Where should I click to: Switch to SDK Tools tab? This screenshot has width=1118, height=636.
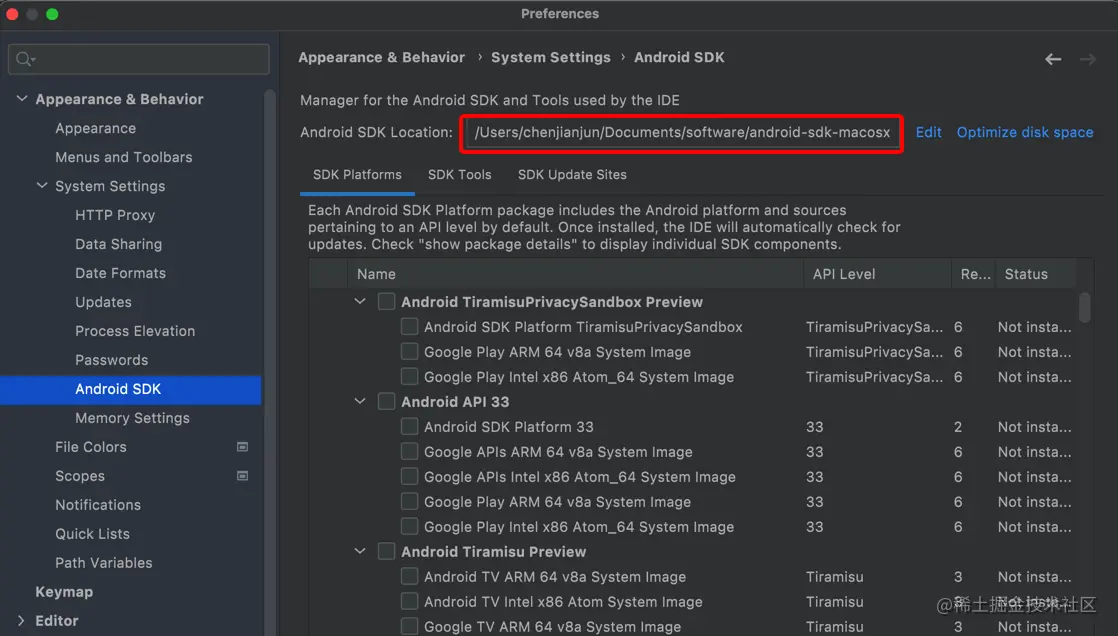click(459, 175)
